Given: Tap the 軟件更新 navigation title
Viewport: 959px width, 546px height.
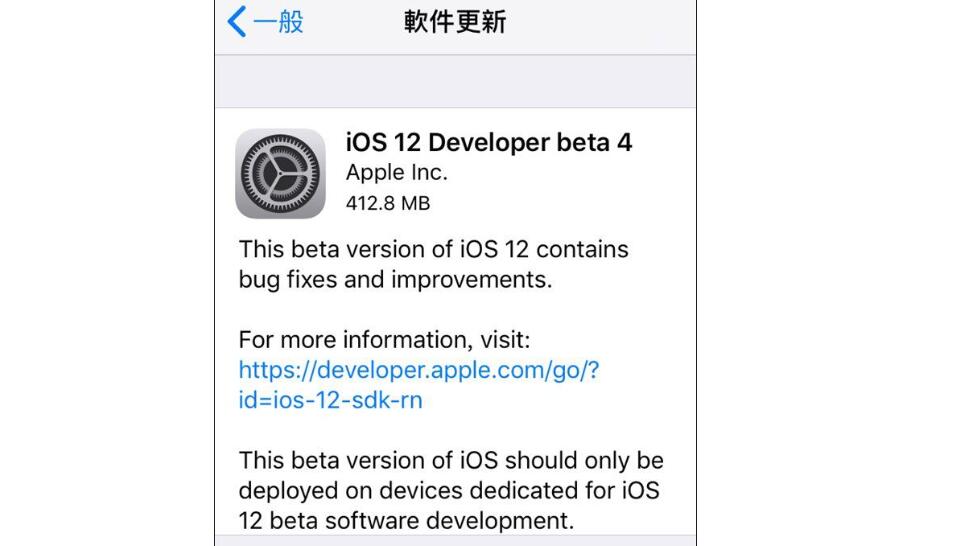Looking at the screenshot, I should (x=455, y=22).
